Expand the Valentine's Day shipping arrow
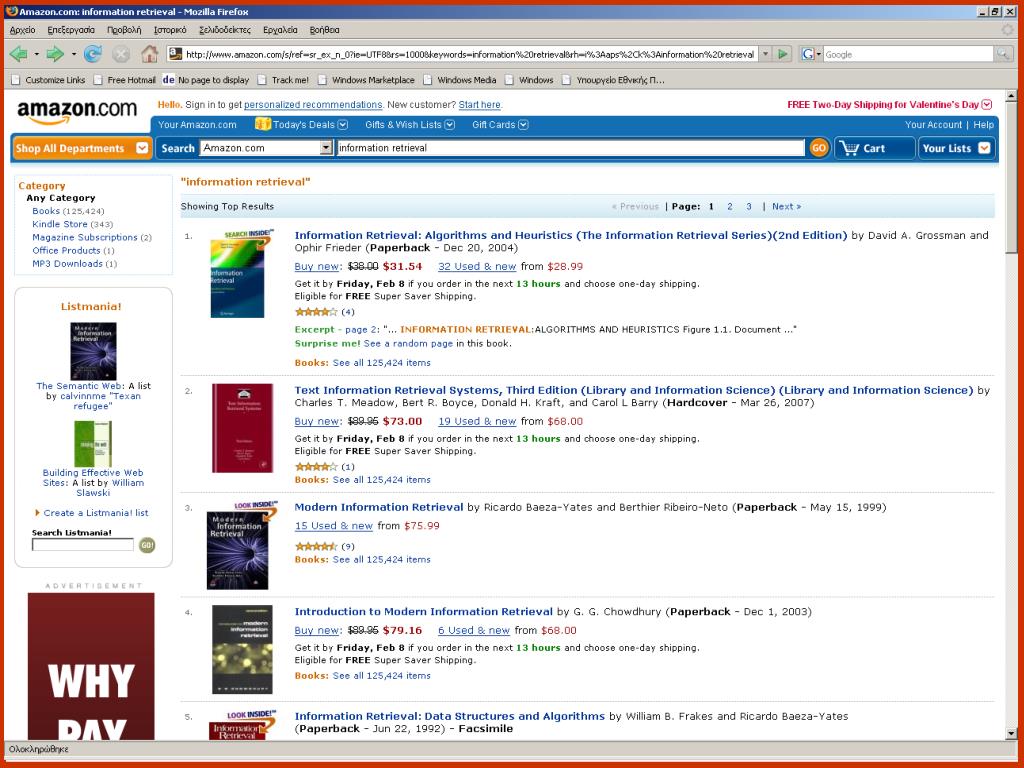 [987, 104]
